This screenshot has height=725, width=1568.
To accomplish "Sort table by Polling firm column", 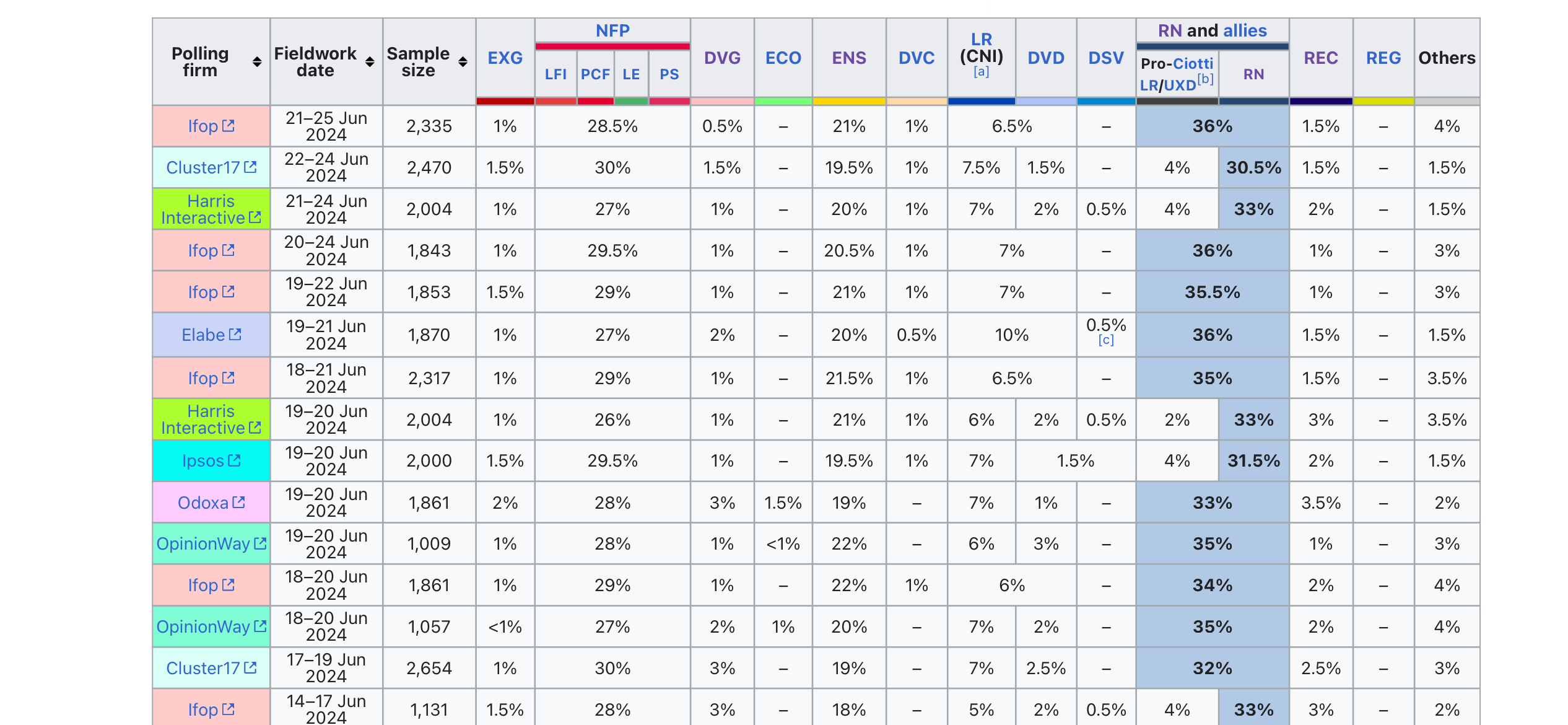I will tap(257, 62).
